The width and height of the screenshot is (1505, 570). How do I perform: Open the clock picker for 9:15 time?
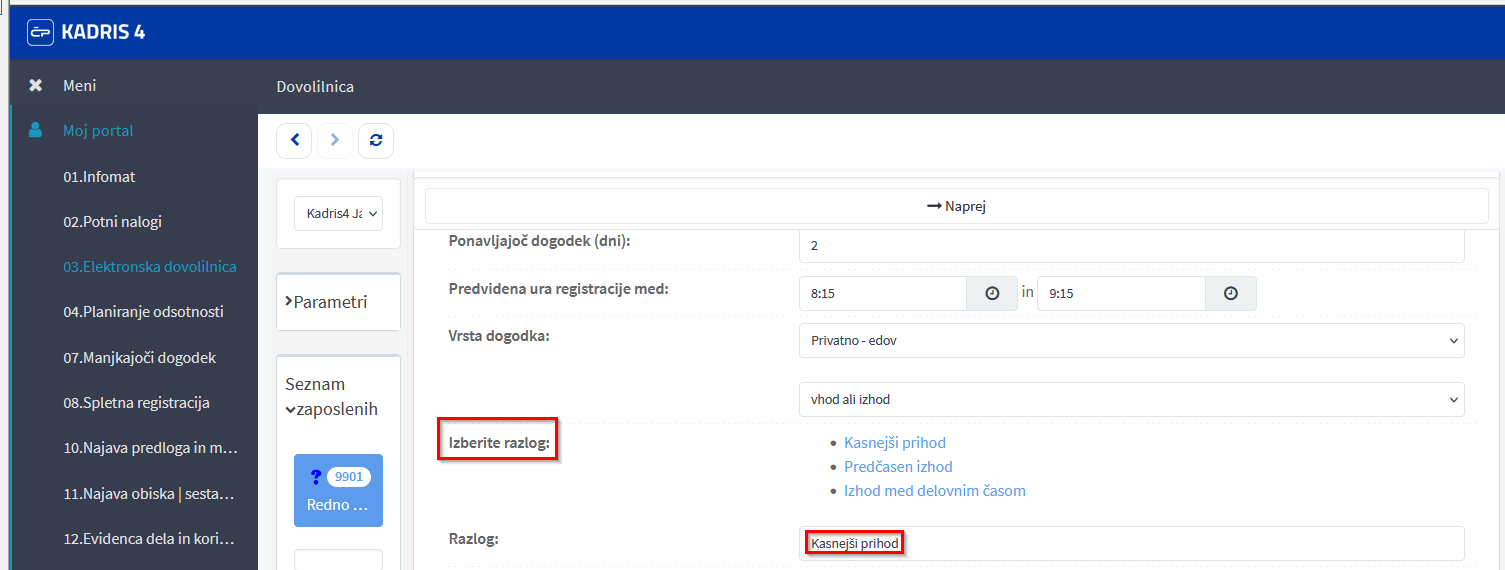click(1230, 294)
